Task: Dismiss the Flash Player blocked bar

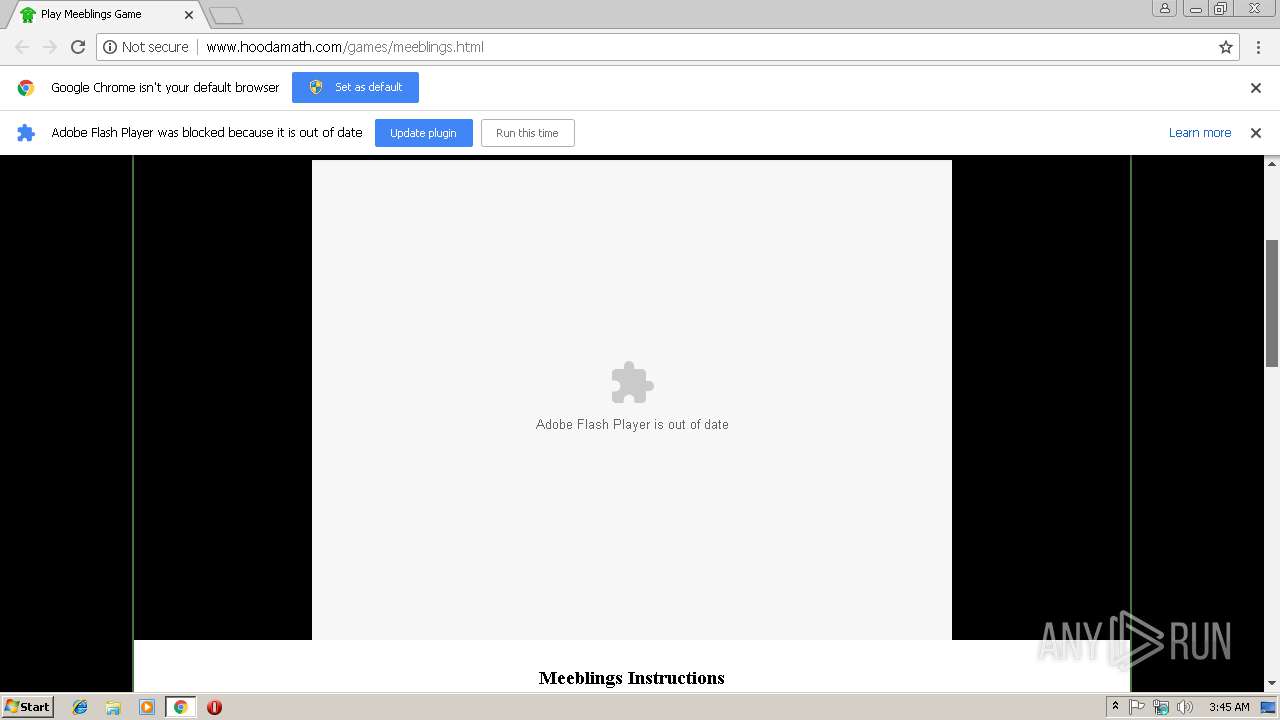Action: [x=1256, y=133]
